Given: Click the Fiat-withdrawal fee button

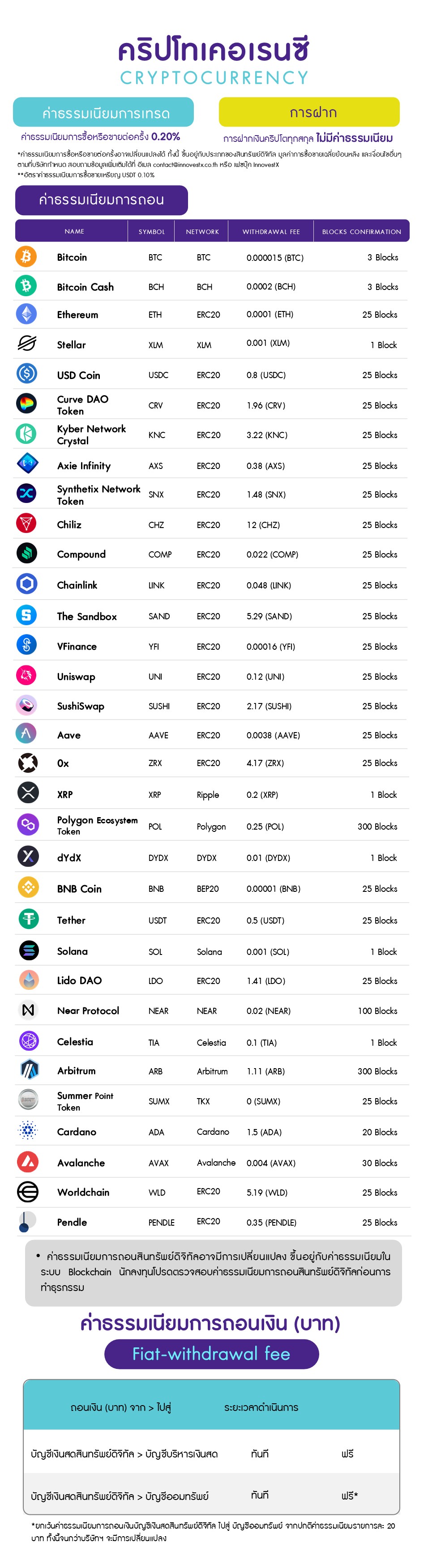Looking at the screenshot, I should pyautogui.click(x=211, y=1354).
